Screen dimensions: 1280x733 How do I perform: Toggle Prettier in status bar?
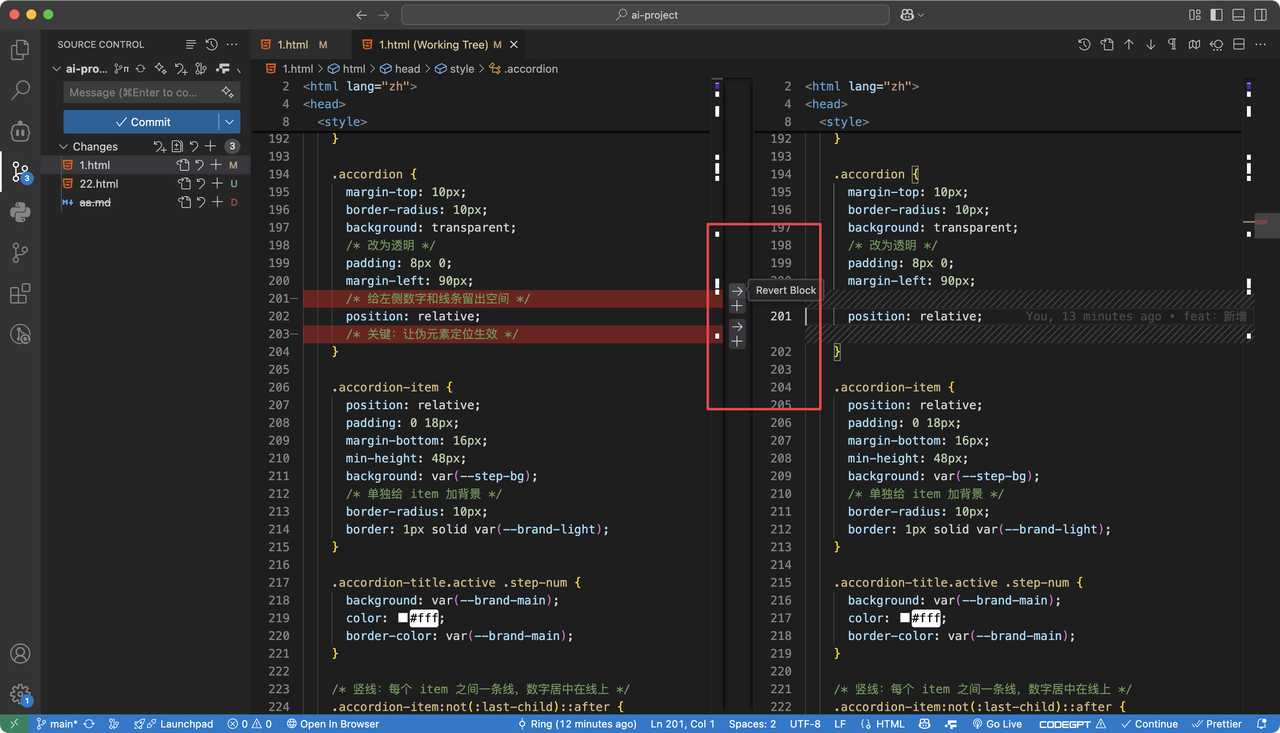coord(1216,724)
